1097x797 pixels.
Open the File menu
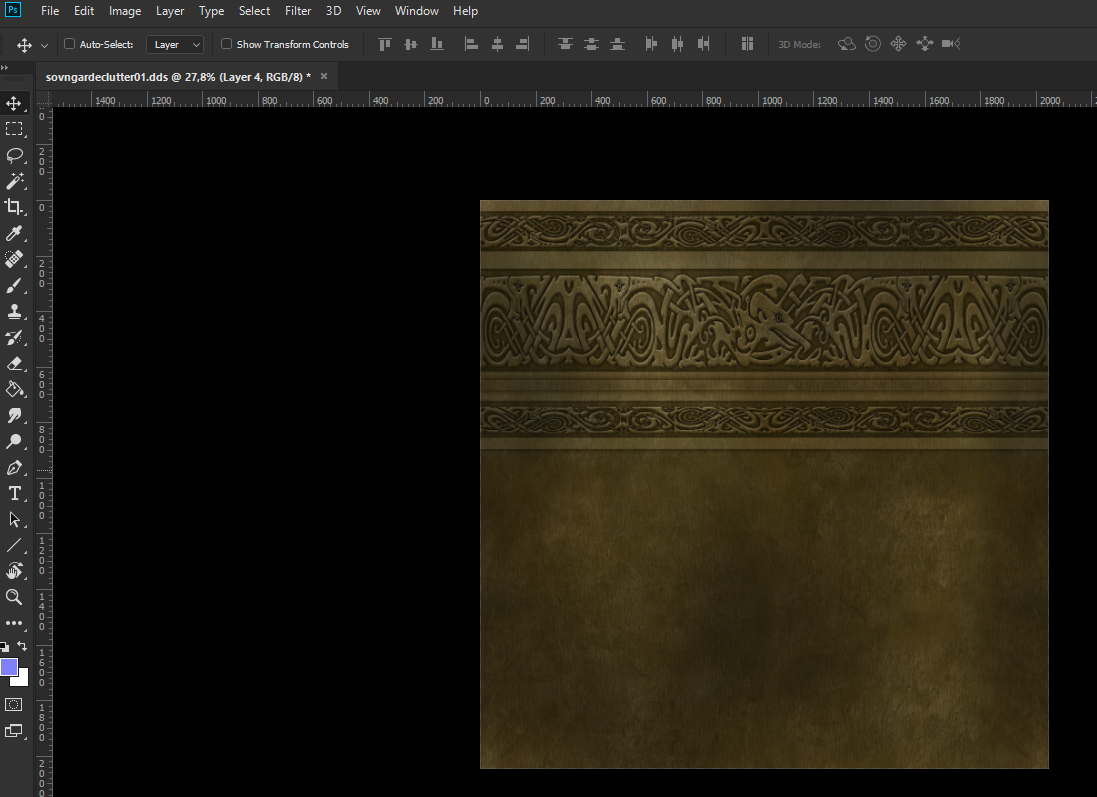[x=50, y=10]
